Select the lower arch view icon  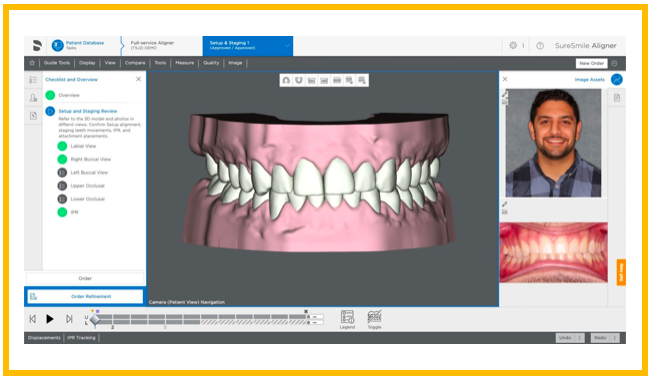pos(298,80)
